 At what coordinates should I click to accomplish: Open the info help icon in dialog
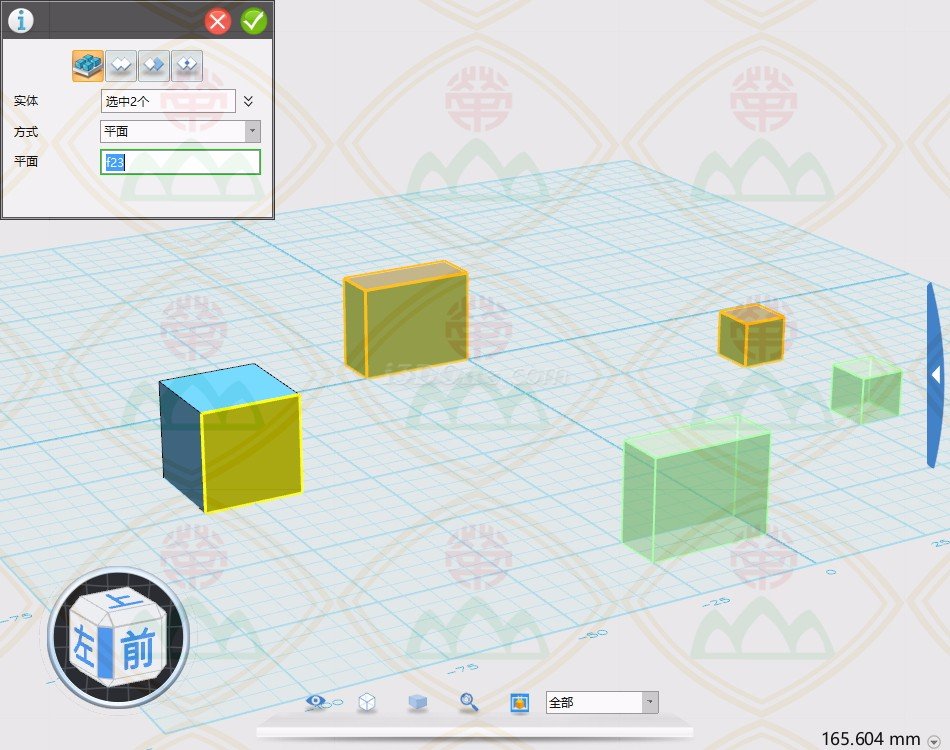point(20,20)
